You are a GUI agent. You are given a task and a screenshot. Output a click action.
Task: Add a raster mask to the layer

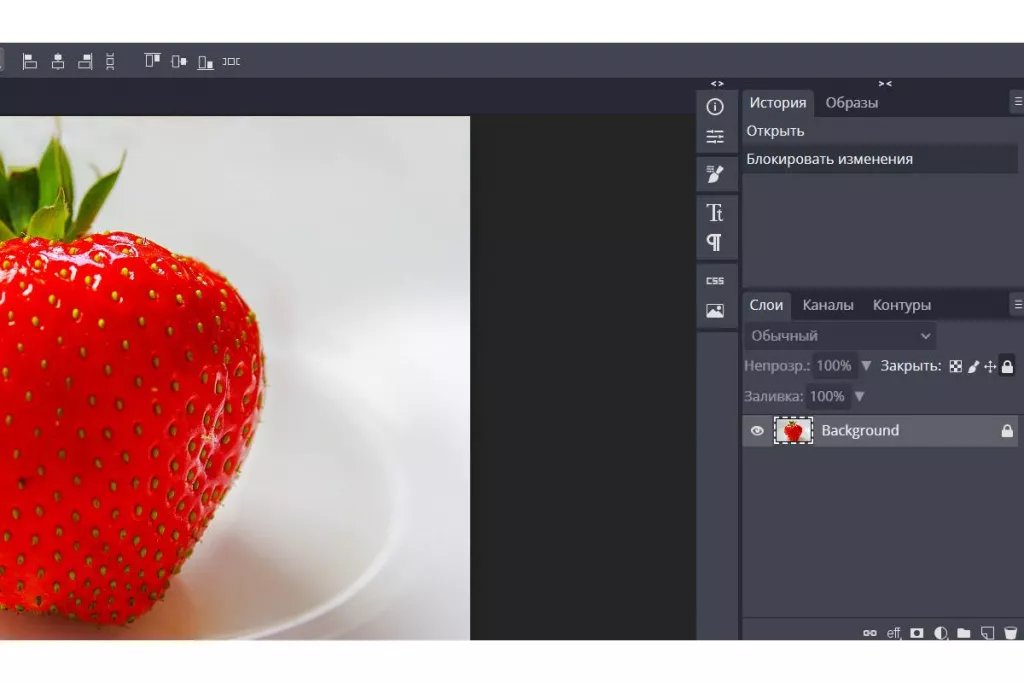917,633
